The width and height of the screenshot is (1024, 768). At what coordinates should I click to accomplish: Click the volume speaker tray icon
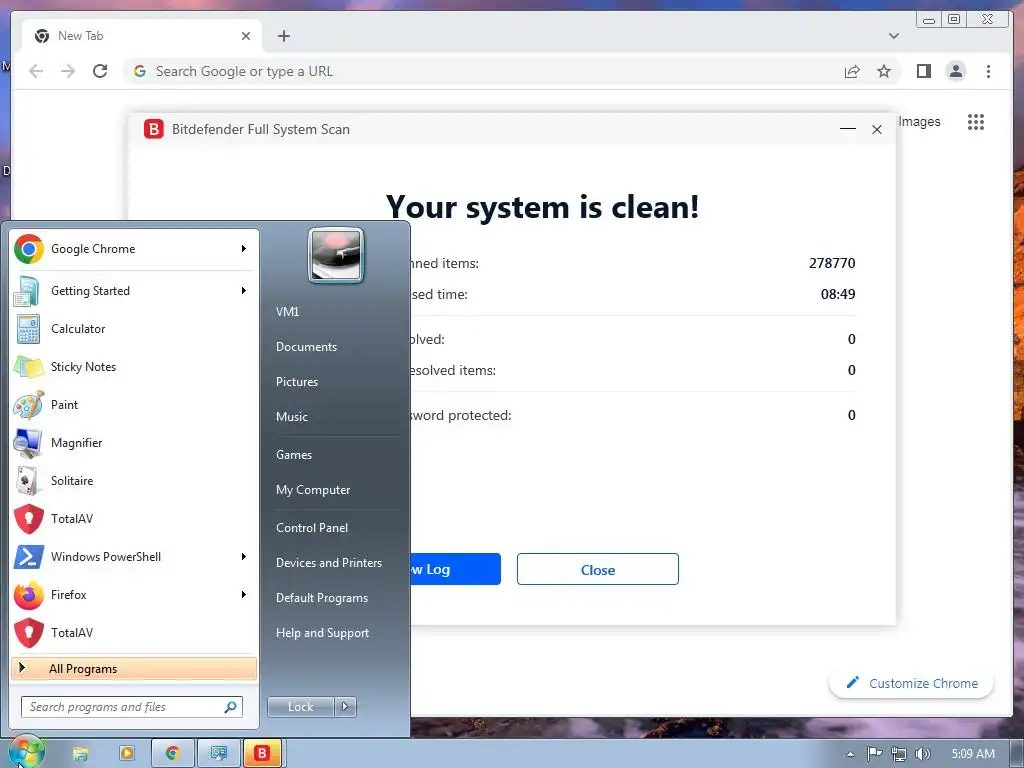(x=923, y=754)
